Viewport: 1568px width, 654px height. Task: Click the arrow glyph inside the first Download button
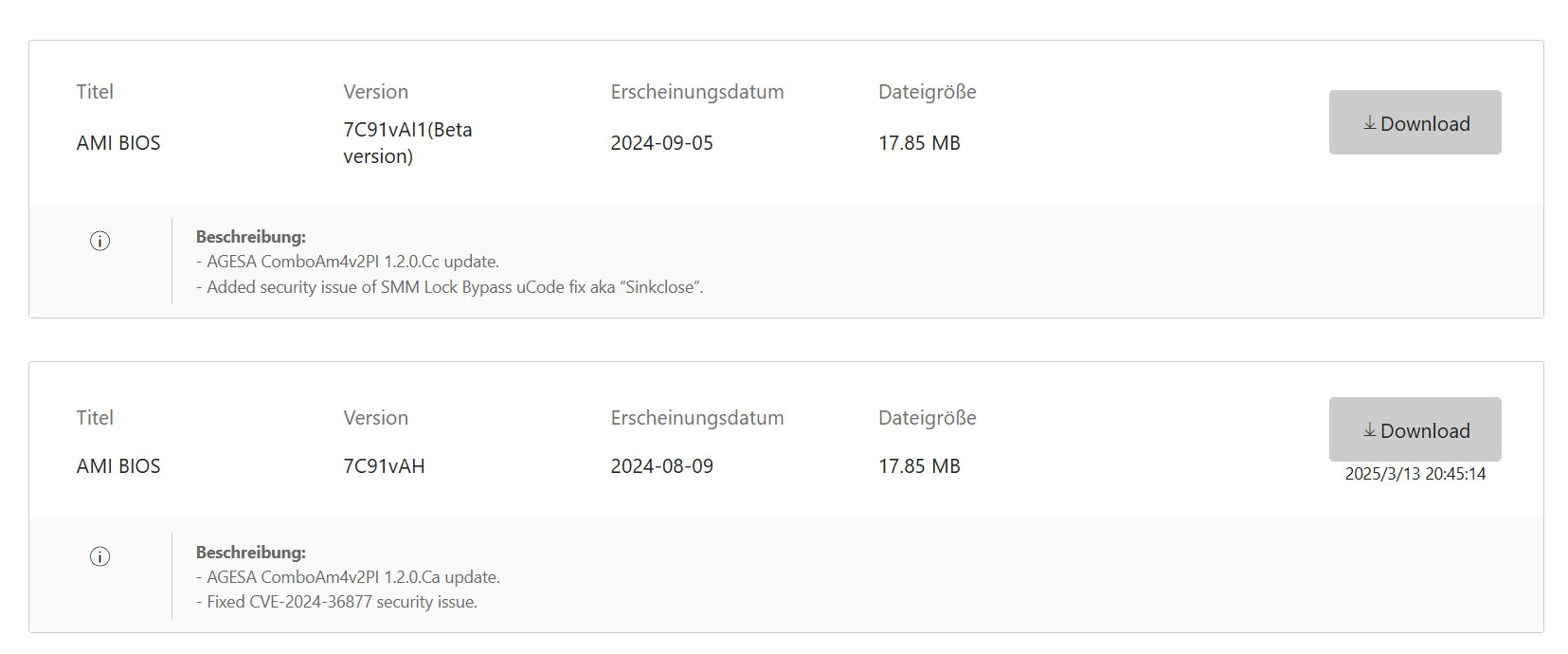[x=1368, y=122]
